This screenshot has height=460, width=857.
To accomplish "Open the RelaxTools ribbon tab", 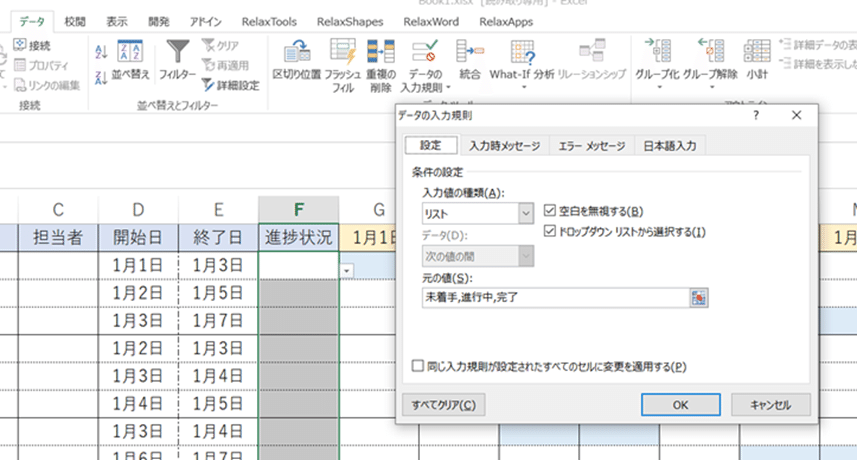I will click(269, 22).
